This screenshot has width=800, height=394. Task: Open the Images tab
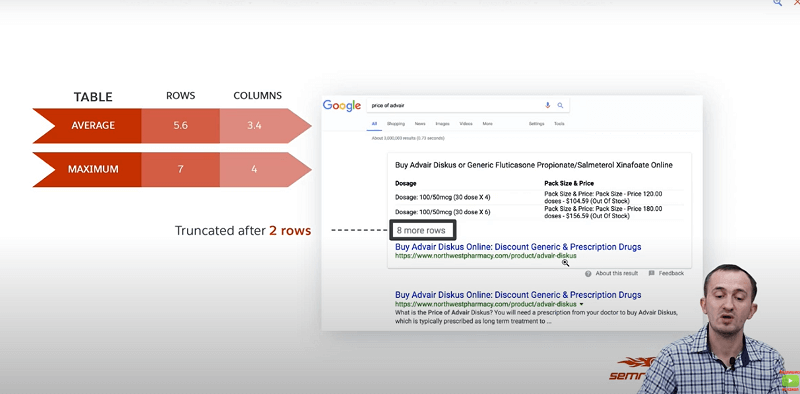point(442,124)
